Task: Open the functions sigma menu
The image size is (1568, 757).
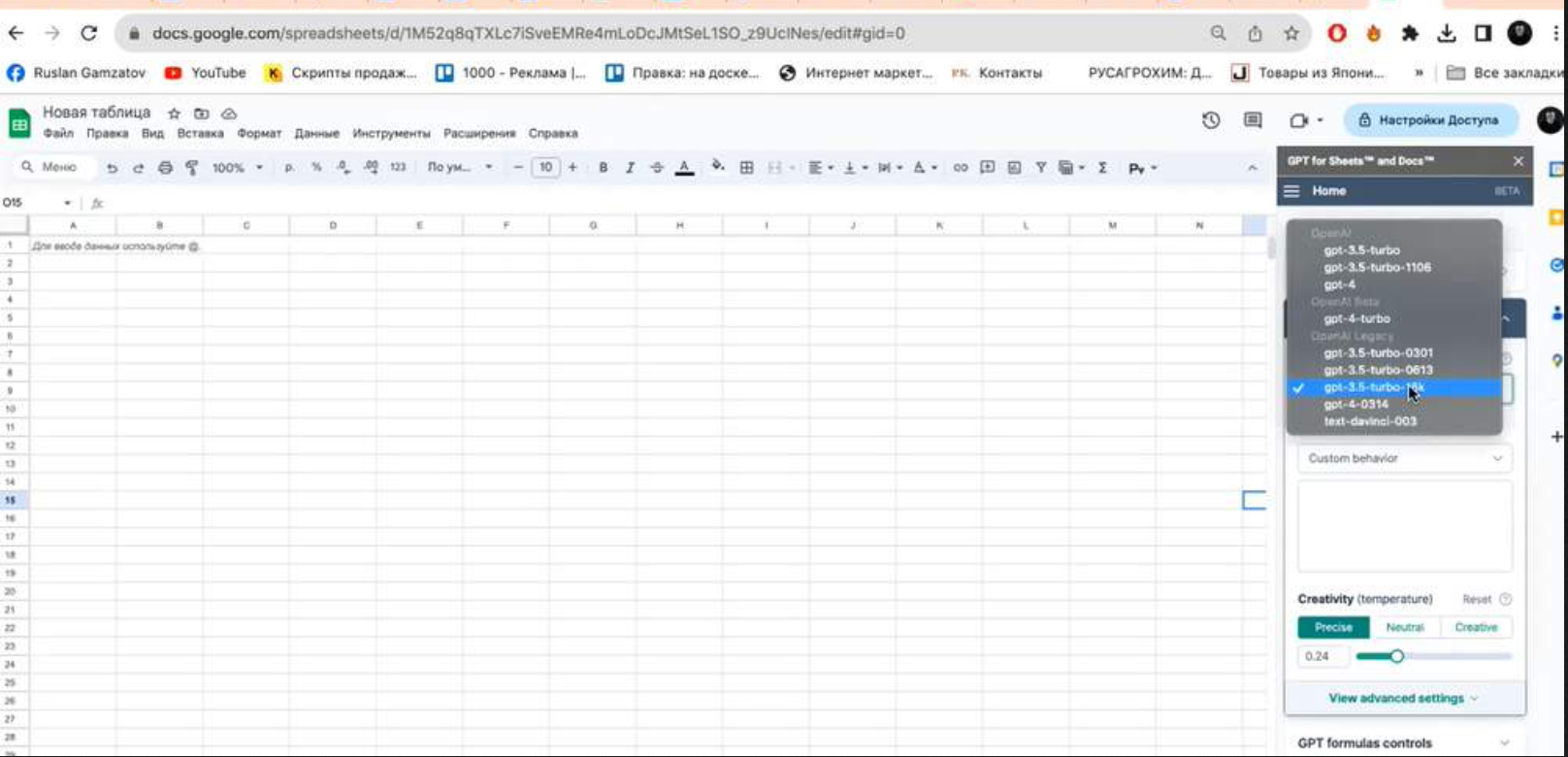Action: click(x=1102, y=168)
